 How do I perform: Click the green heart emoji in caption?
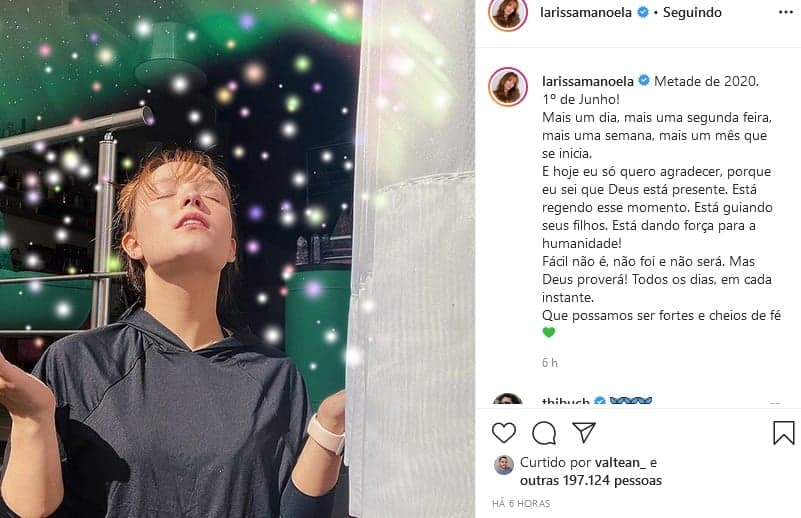point(549,333)
